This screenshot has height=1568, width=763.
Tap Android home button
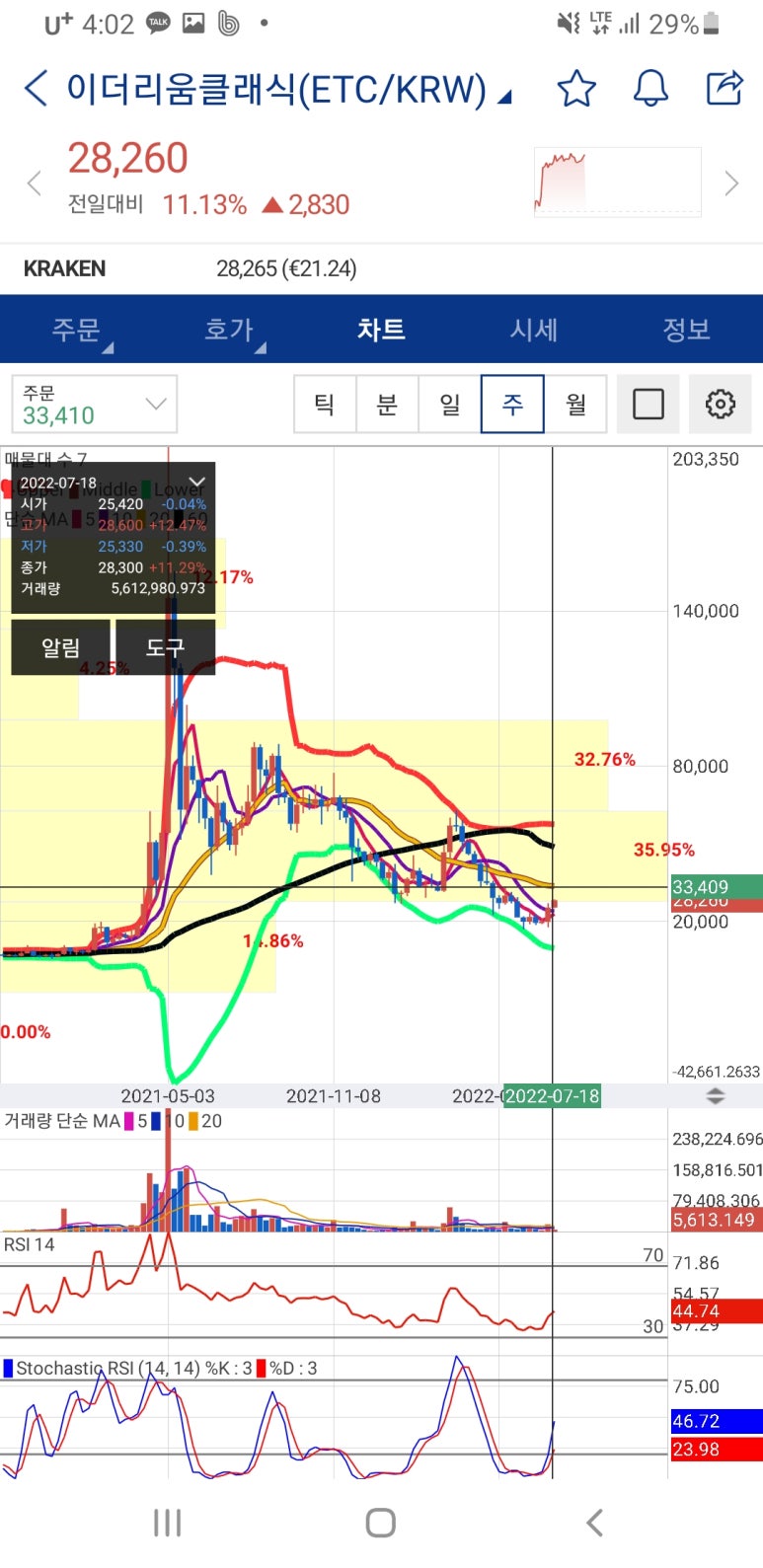(381, 1524)
